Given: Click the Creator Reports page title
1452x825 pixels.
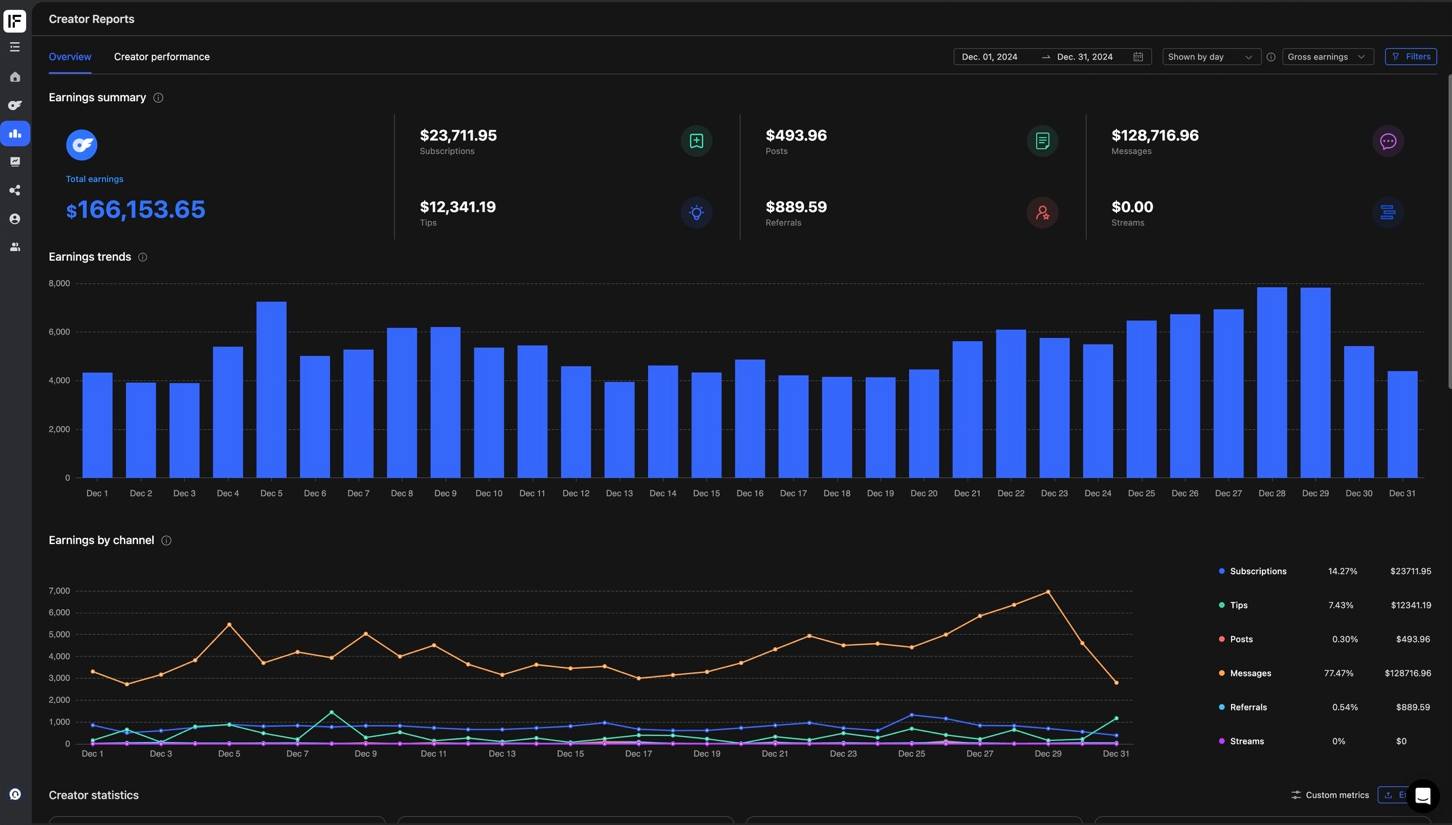Looking at the screenshot, I should click(91, 19).
